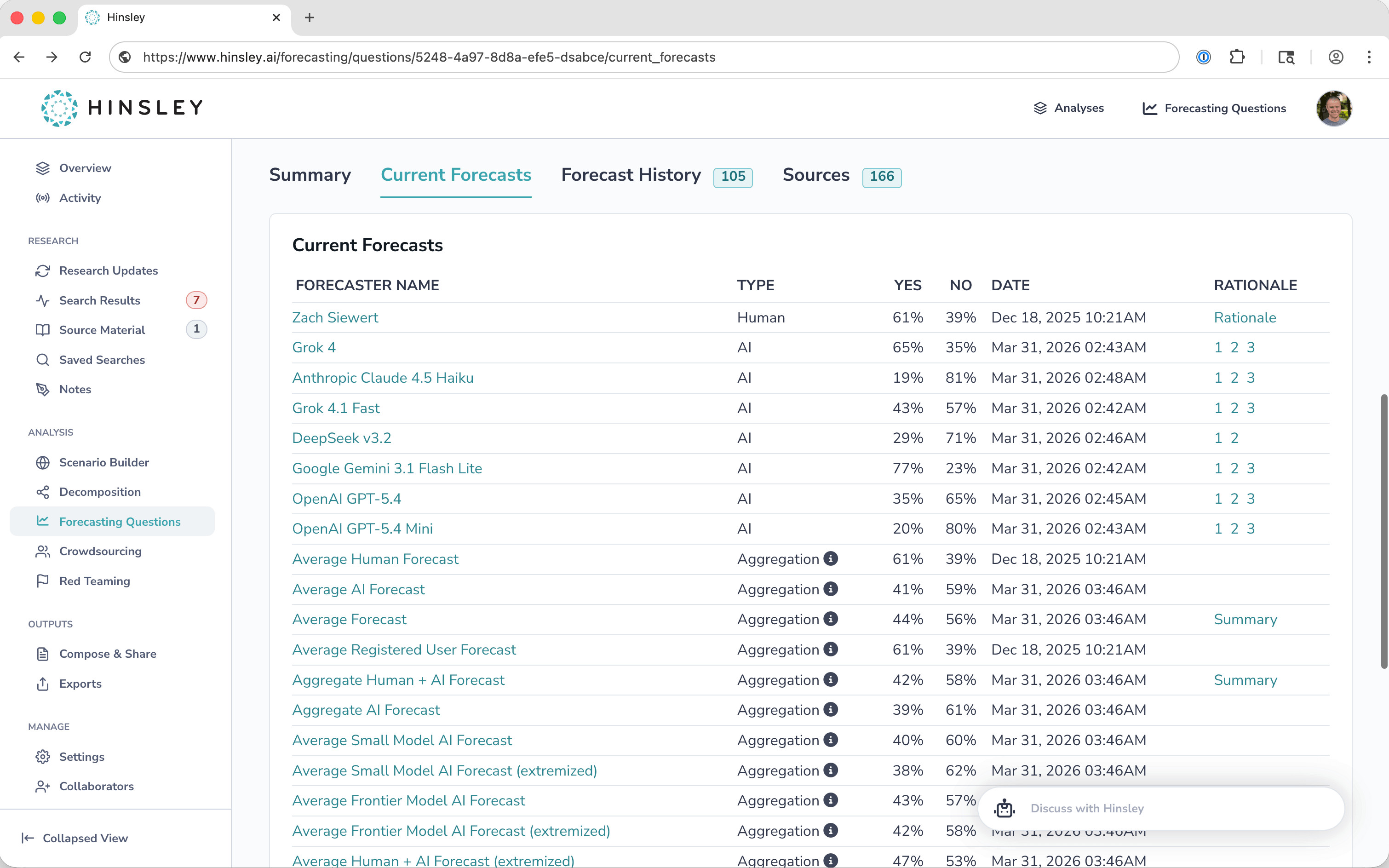Open Anthropic Claude 4.5 Haiku link
This screenshot has width=1389, height=868.
[x=383, y=378]
